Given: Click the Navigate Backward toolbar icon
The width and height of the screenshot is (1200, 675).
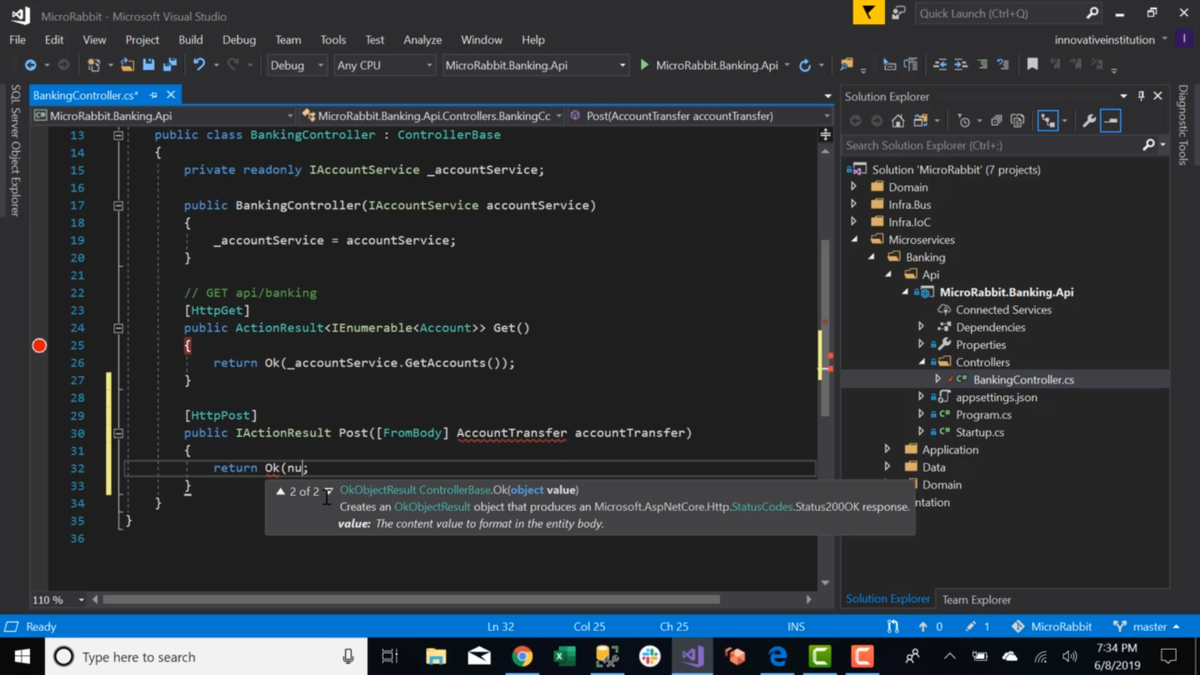Looking at the screenshot, I should tap(30, 65).
